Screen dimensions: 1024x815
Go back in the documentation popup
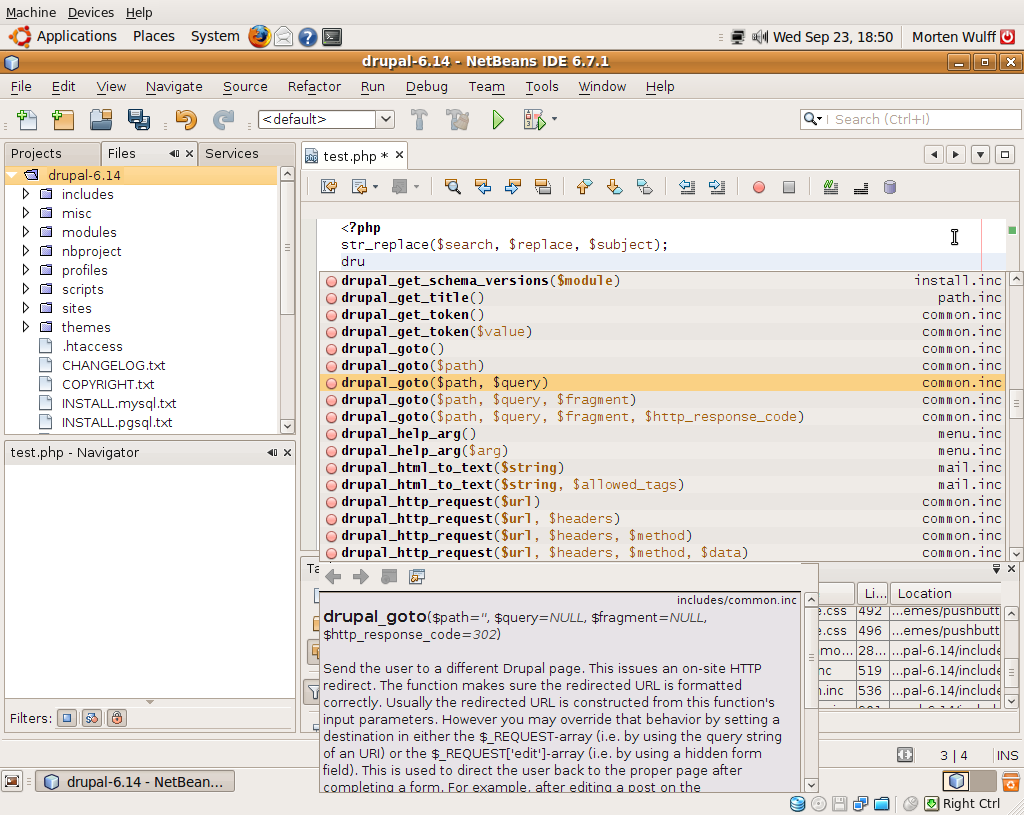(x=333, y=577)
